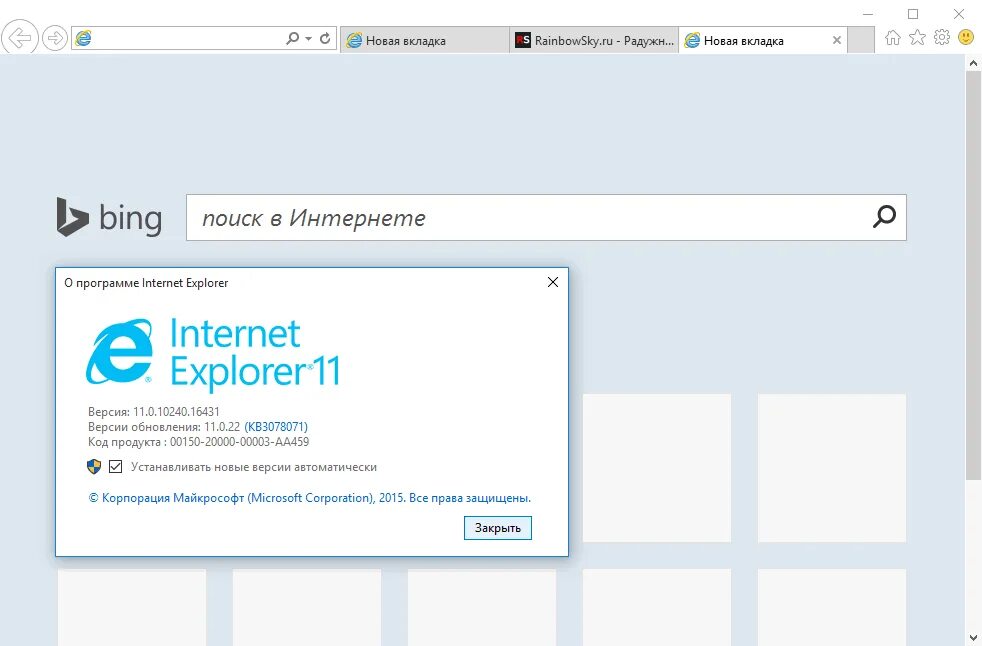Click the browser Forward arrow button
The height and width of the screenshot is (646, 982).
point(55,38)
